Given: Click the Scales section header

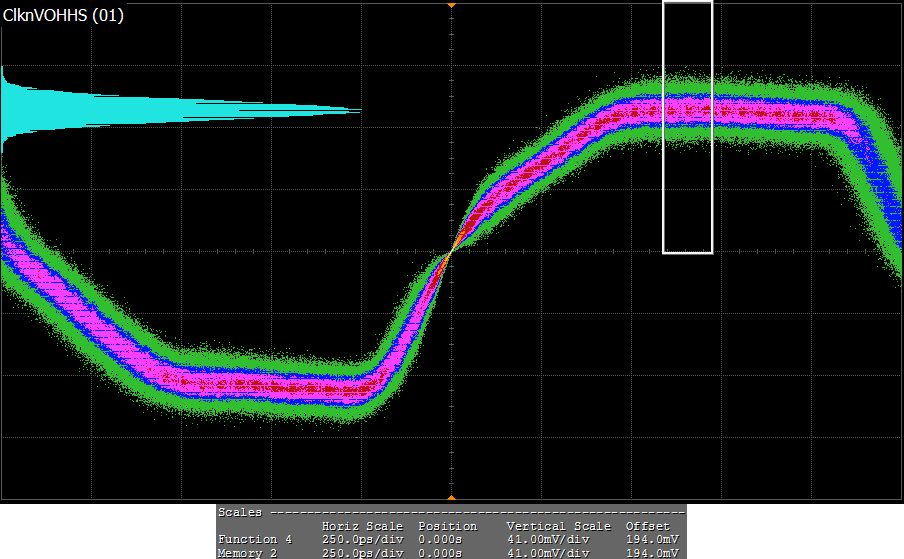Looking at the screenshot, I should tap(241, 512).
